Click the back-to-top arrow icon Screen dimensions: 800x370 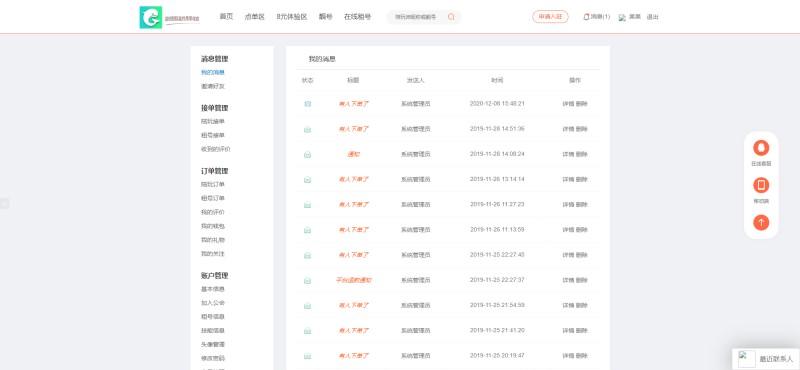pyautogui.click(x=761, y=223)
